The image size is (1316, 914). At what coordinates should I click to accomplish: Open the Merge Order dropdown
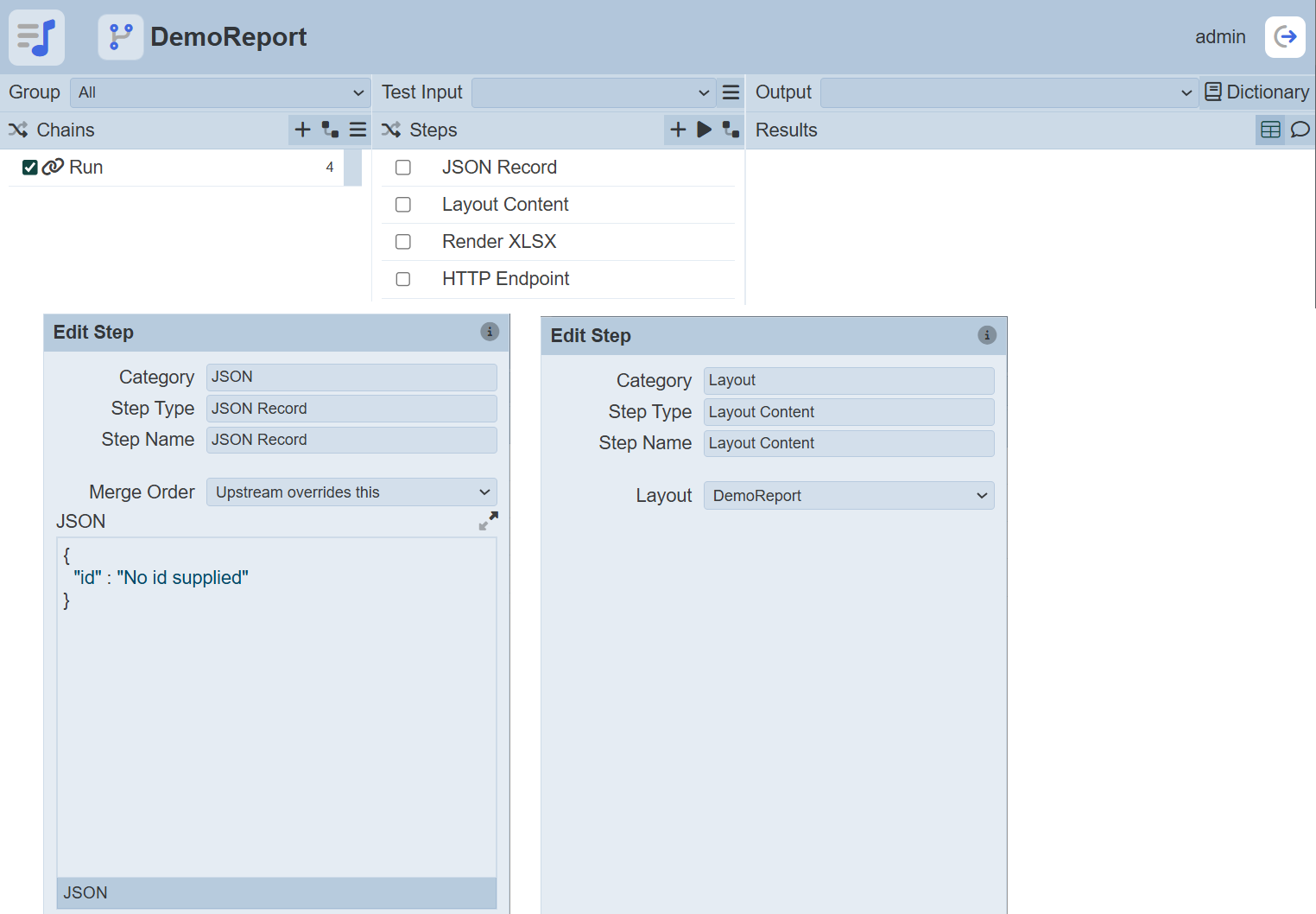click(x=351, y=492)
